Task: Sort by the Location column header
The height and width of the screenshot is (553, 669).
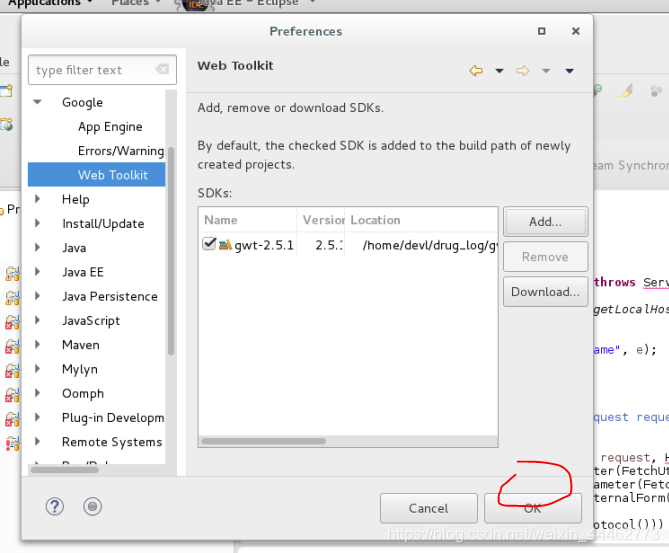Action: pyautogui.click(x=422, y=220)
